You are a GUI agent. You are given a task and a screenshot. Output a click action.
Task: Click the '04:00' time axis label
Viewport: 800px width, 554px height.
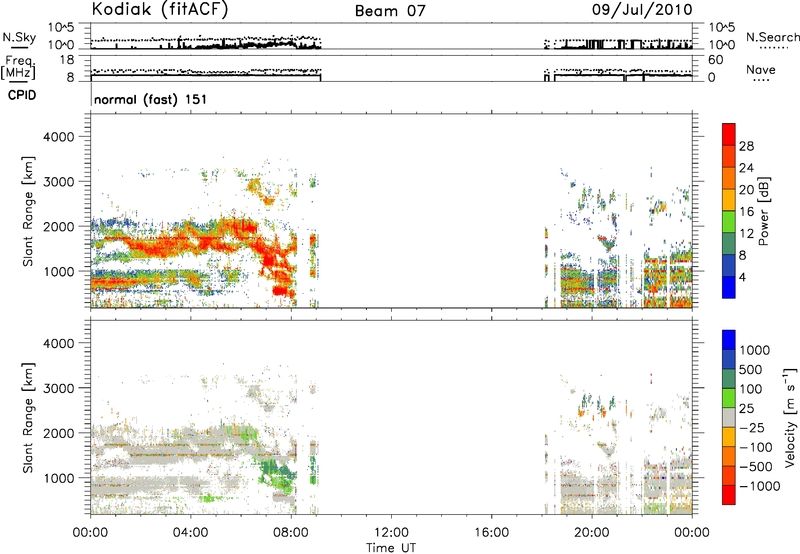(x=191, y=533)
